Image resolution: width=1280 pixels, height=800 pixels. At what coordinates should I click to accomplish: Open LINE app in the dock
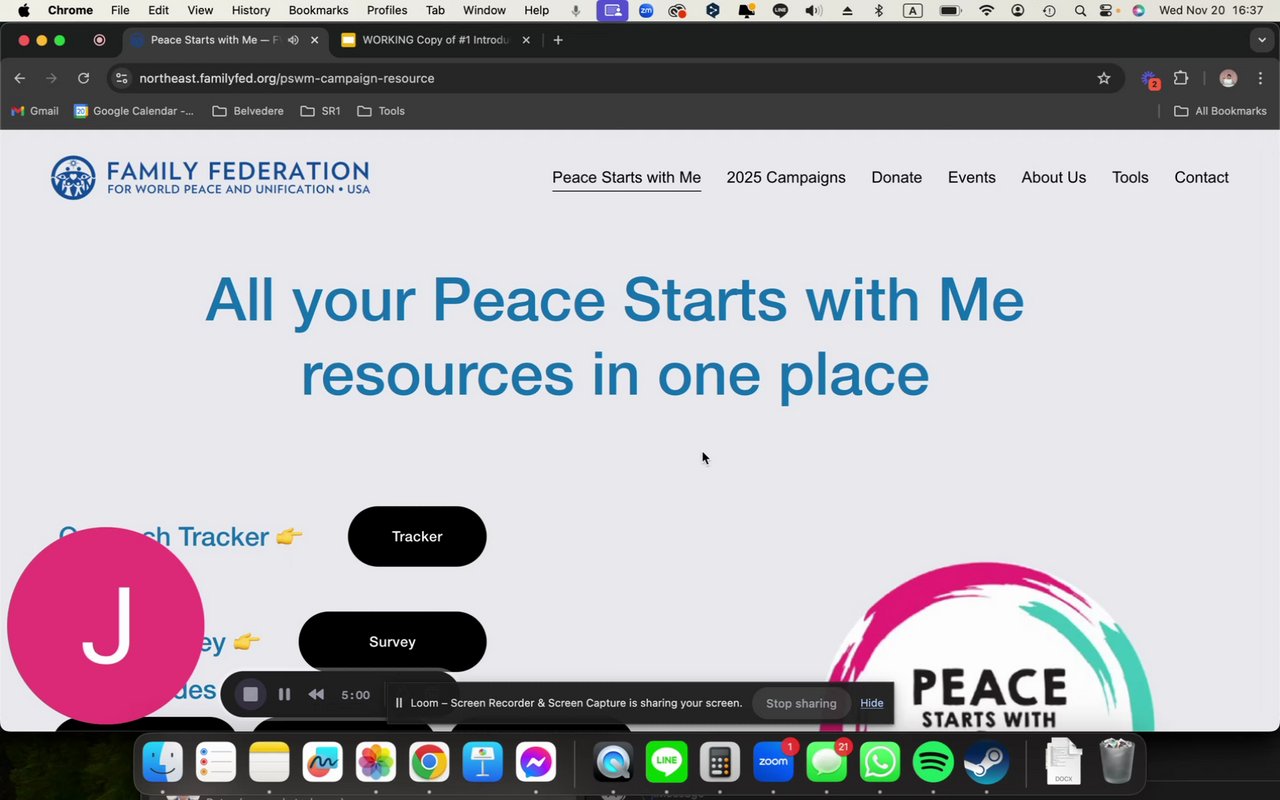[x=666, y=763]
